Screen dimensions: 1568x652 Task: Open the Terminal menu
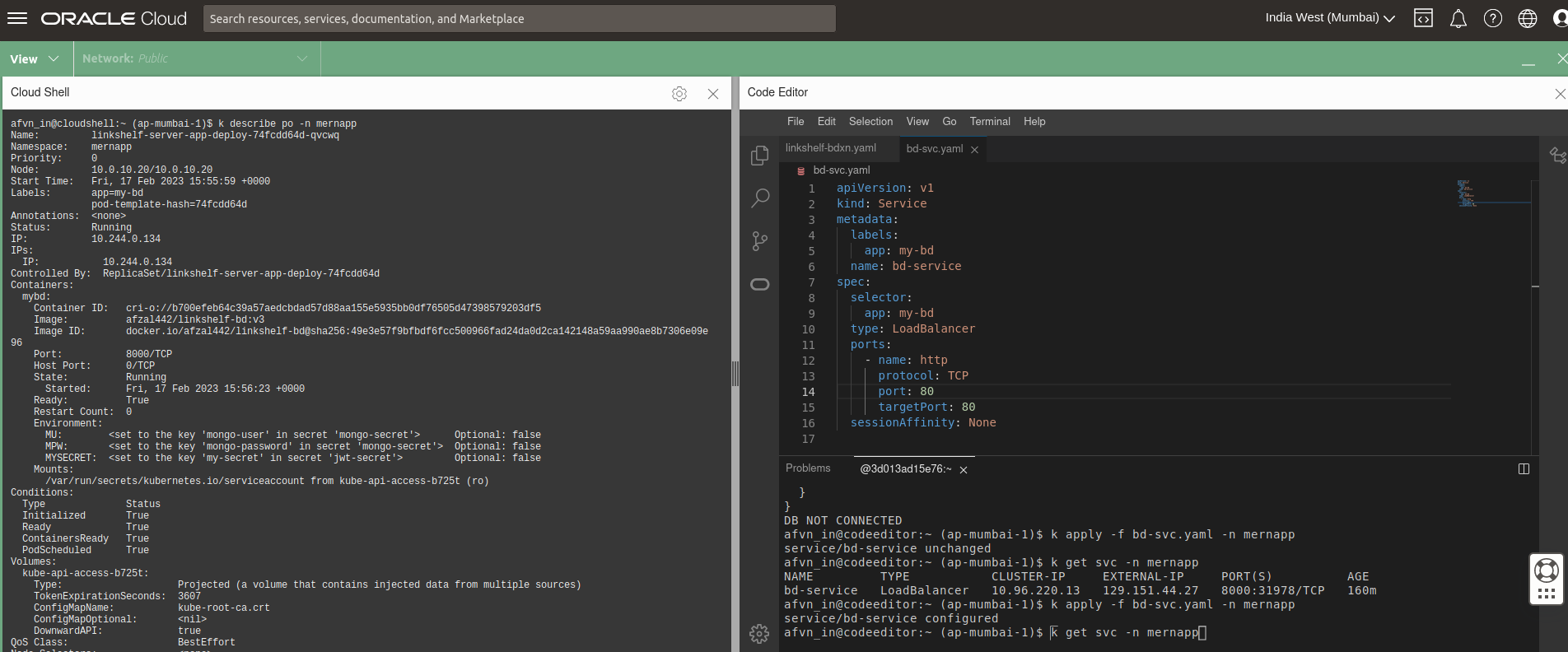click(990, 121)
